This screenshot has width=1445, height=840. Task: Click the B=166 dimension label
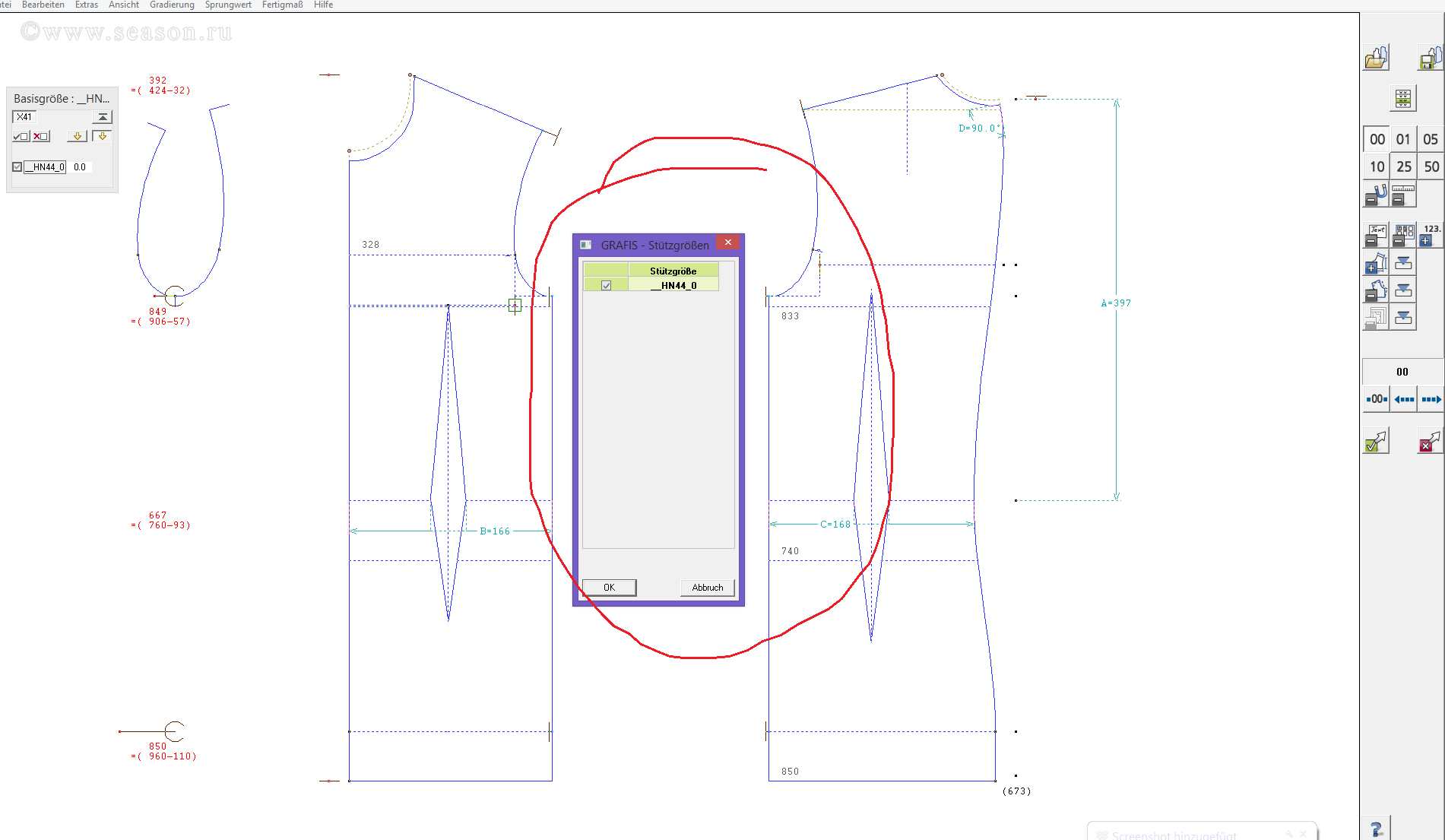pyautogui.click(x=495, y=531)
